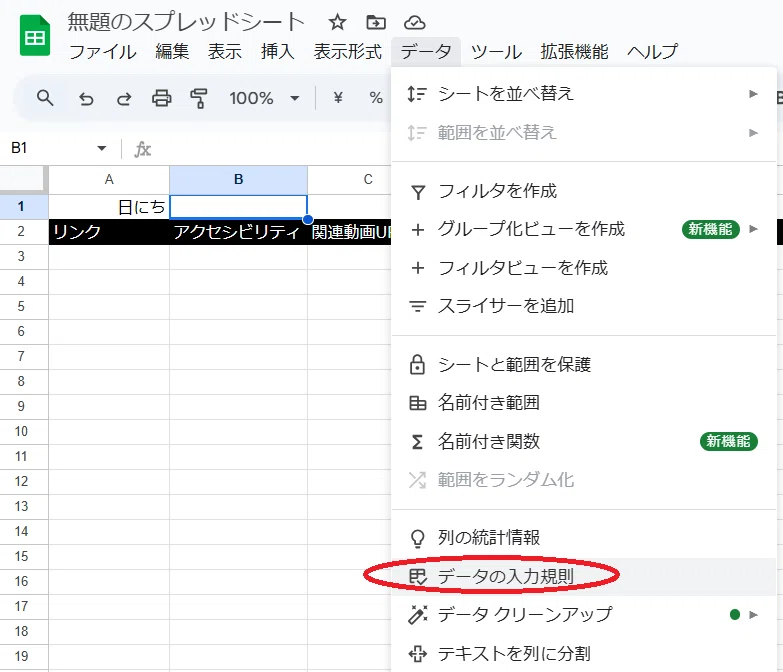Click the redo arrow

click(124, 98)
